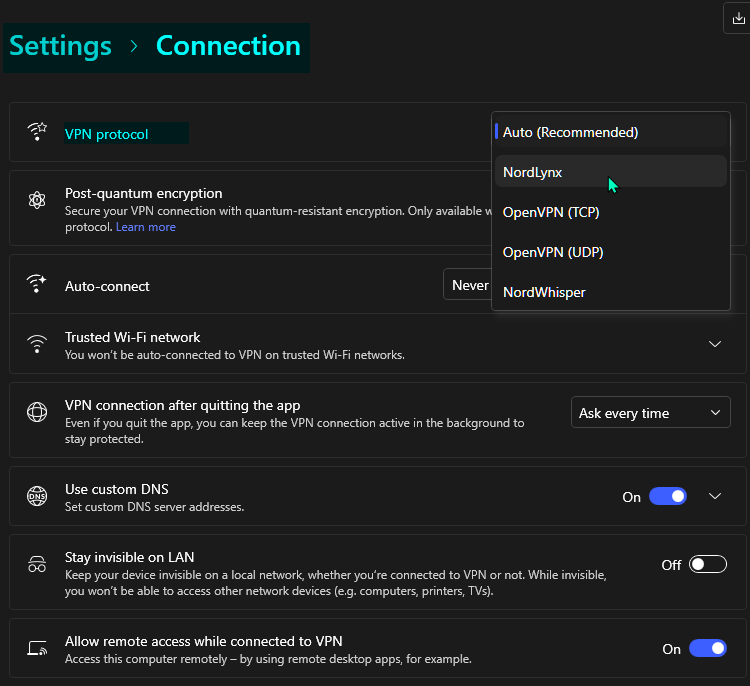Select OpenVPN (TCP) protocol

611,212
